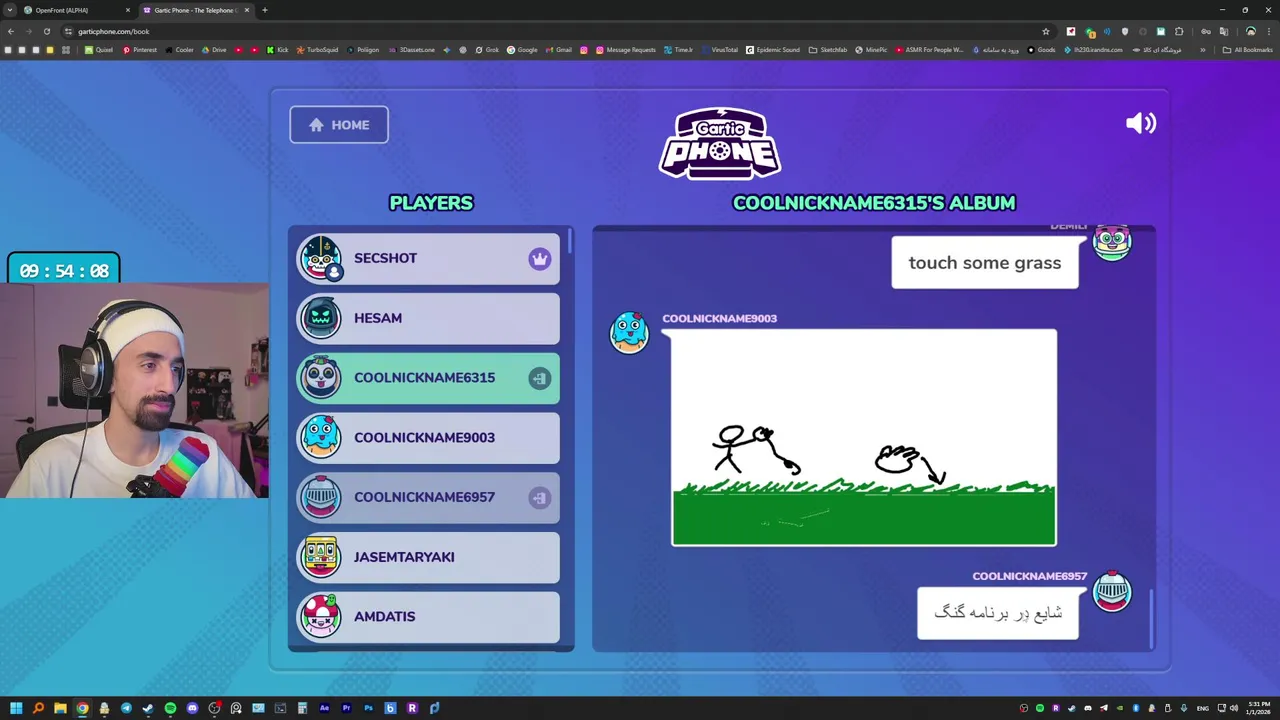This screenshot has width=1280, height=720.
Task: Click the address bar URL
Action: tap(113, 31)
